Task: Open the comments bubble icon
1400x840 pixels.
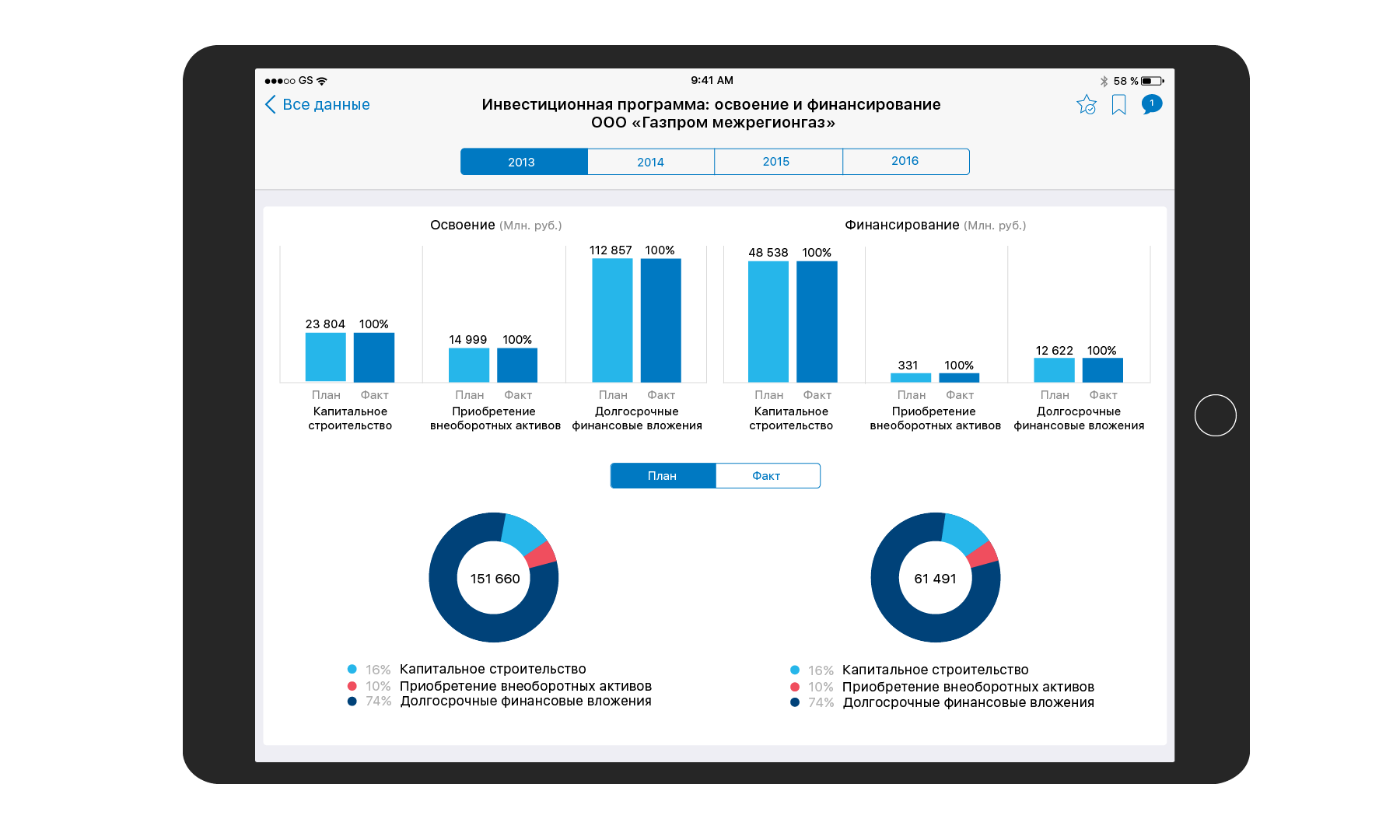Action: coord(1151,104)
